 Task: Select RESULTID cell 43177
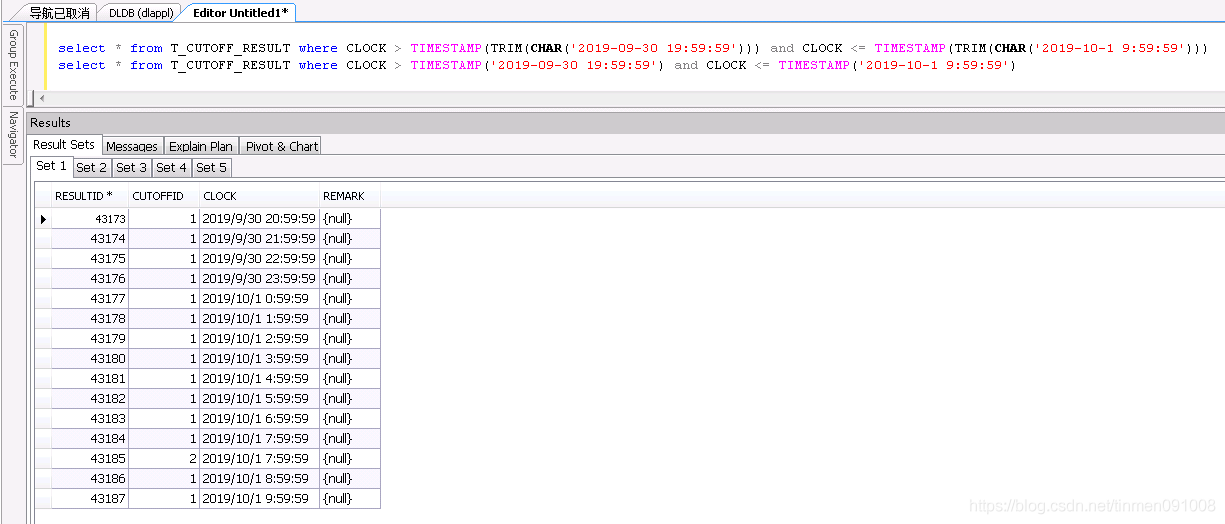[90, 298]
